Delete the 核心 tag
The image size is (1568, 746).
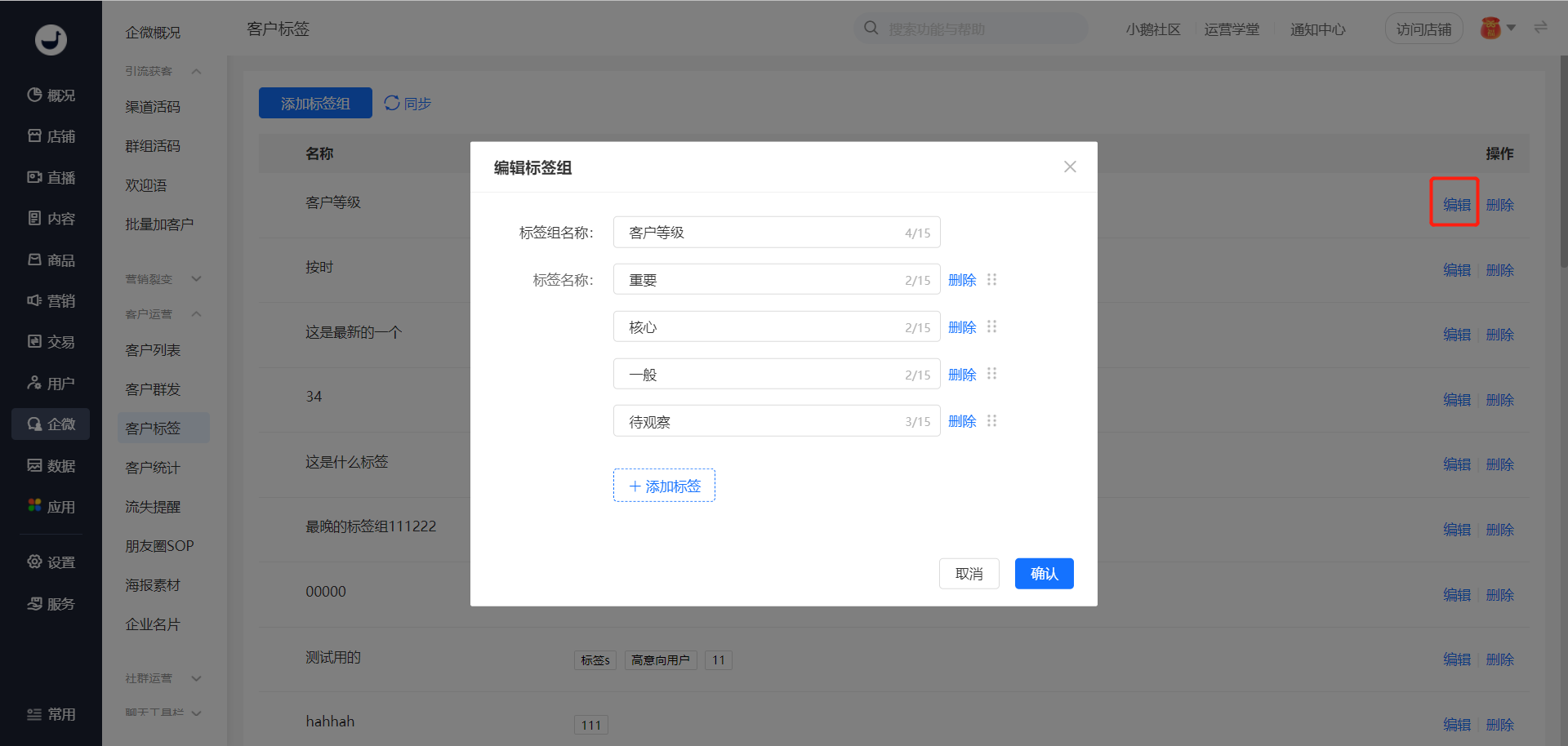[962, 327]
